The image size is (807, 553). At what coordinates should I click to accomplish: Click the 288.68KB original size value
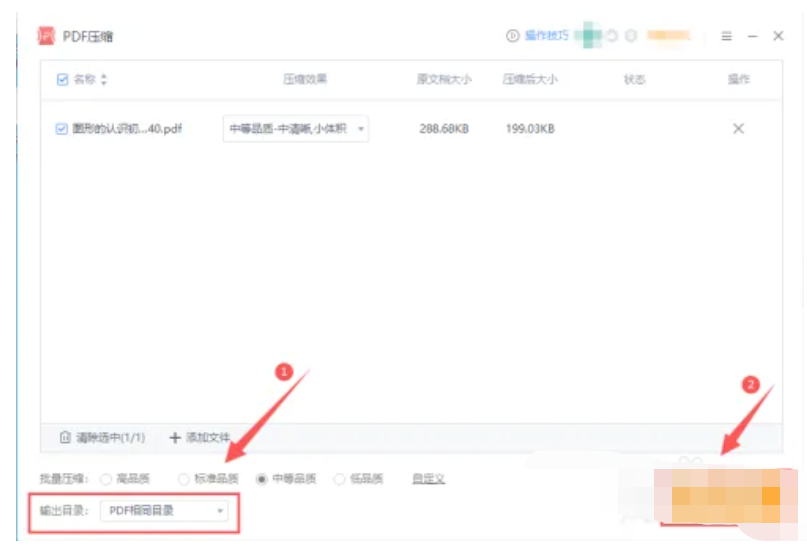click(444, 129)
